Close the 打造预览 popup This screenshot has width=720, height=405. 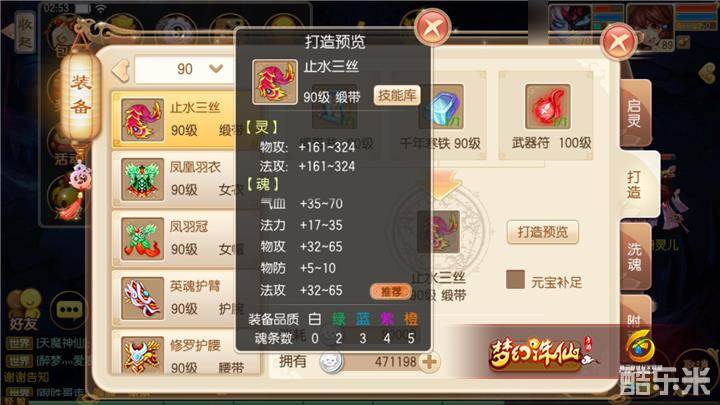click(x=432, y=28)
